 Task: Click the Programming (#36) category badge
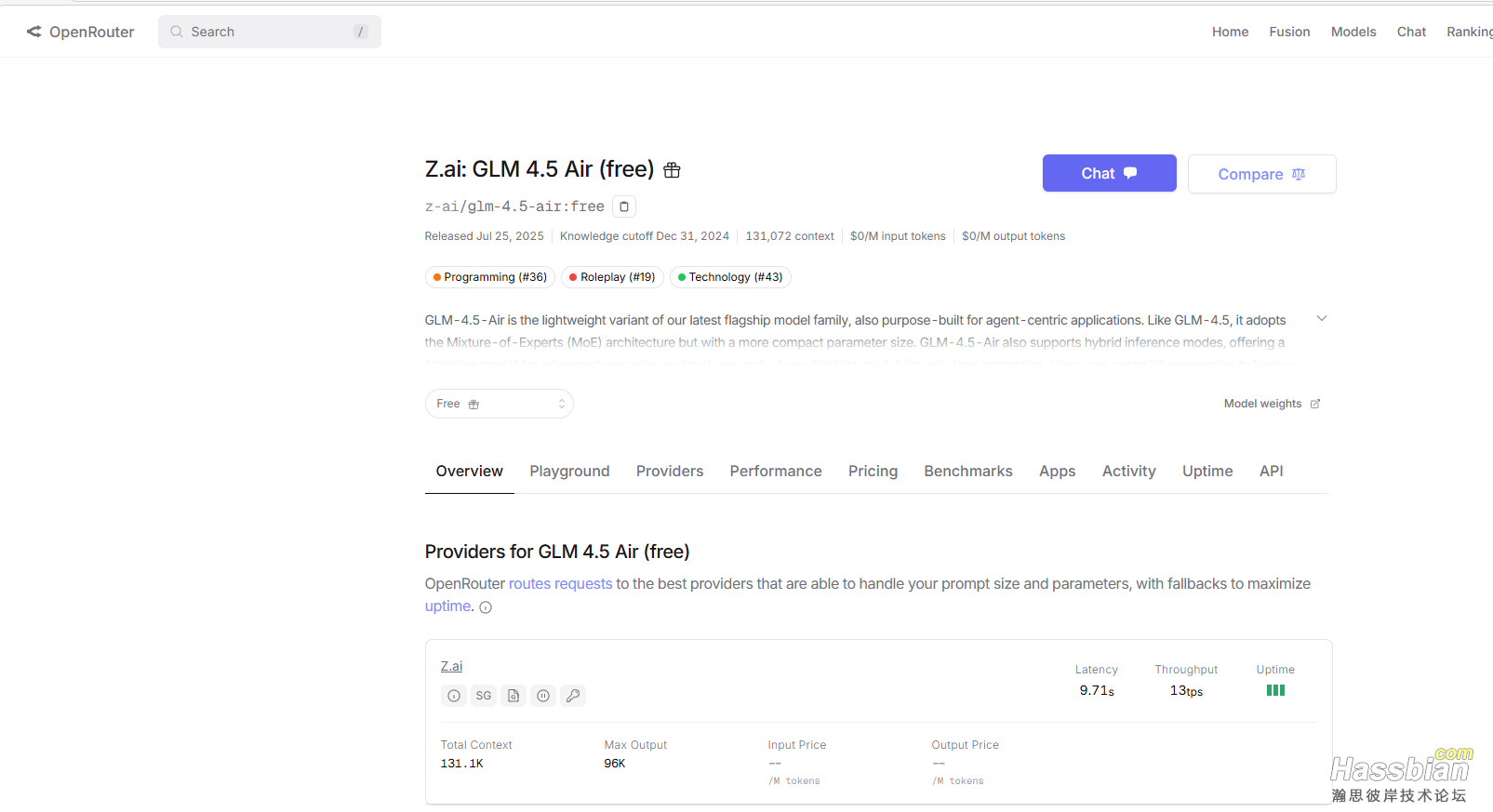tap(490, 277)
